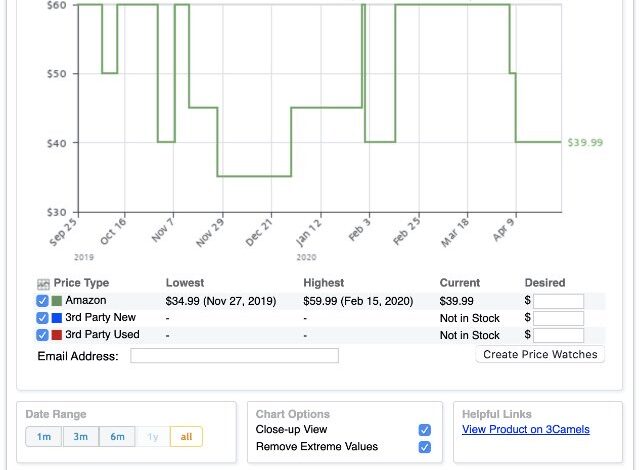Viewport: 640px width, 470px height.
Task: Click the Amazon price type label
Action: 86,300
